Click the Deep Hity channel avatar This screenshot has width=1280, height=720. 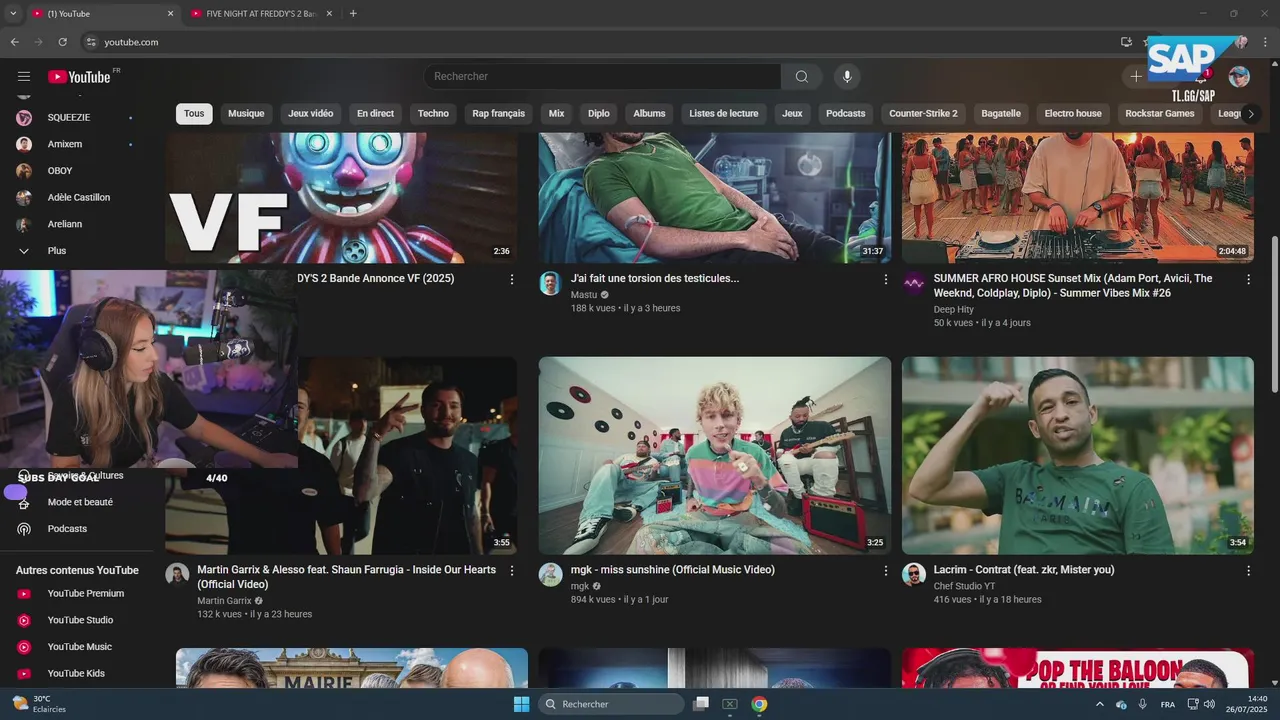(913, 283)
